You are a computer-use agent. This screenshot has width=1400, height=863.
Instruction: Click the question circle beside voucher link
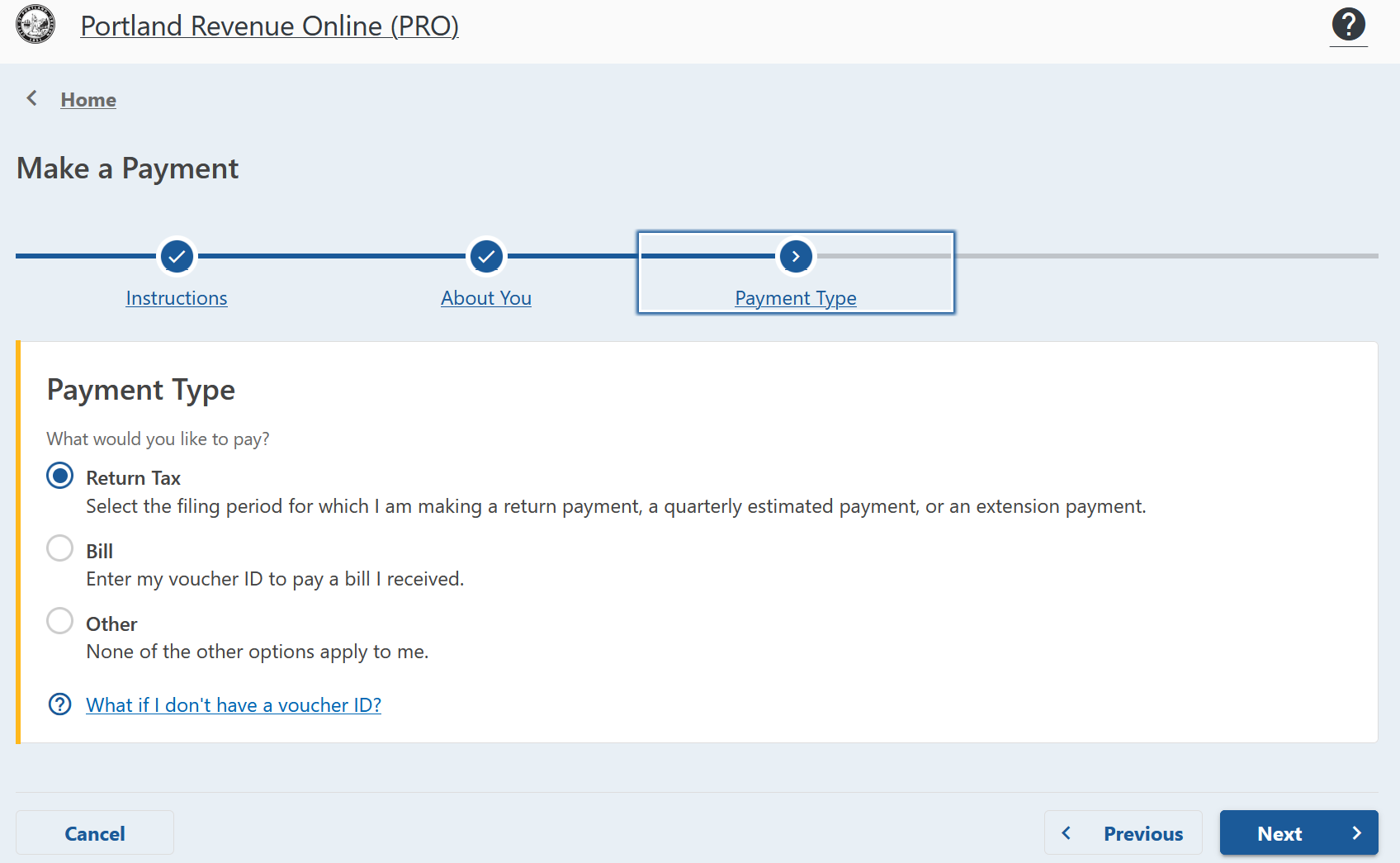(x=59, y=704)
